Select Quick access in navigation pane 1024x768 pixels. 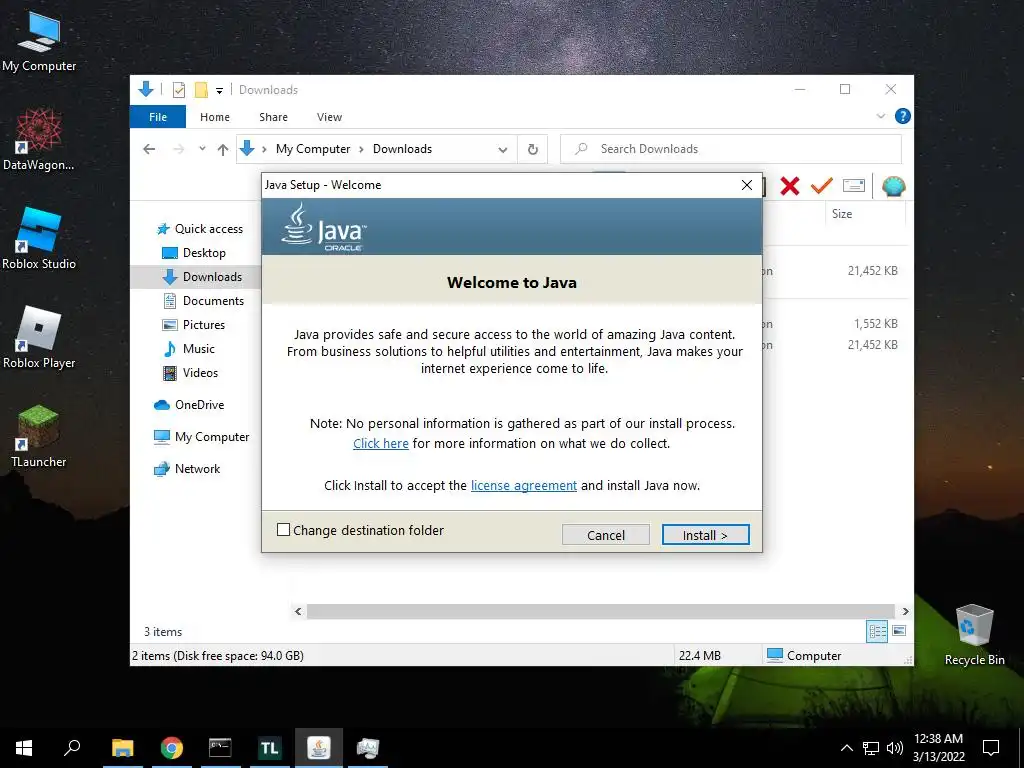200,229
